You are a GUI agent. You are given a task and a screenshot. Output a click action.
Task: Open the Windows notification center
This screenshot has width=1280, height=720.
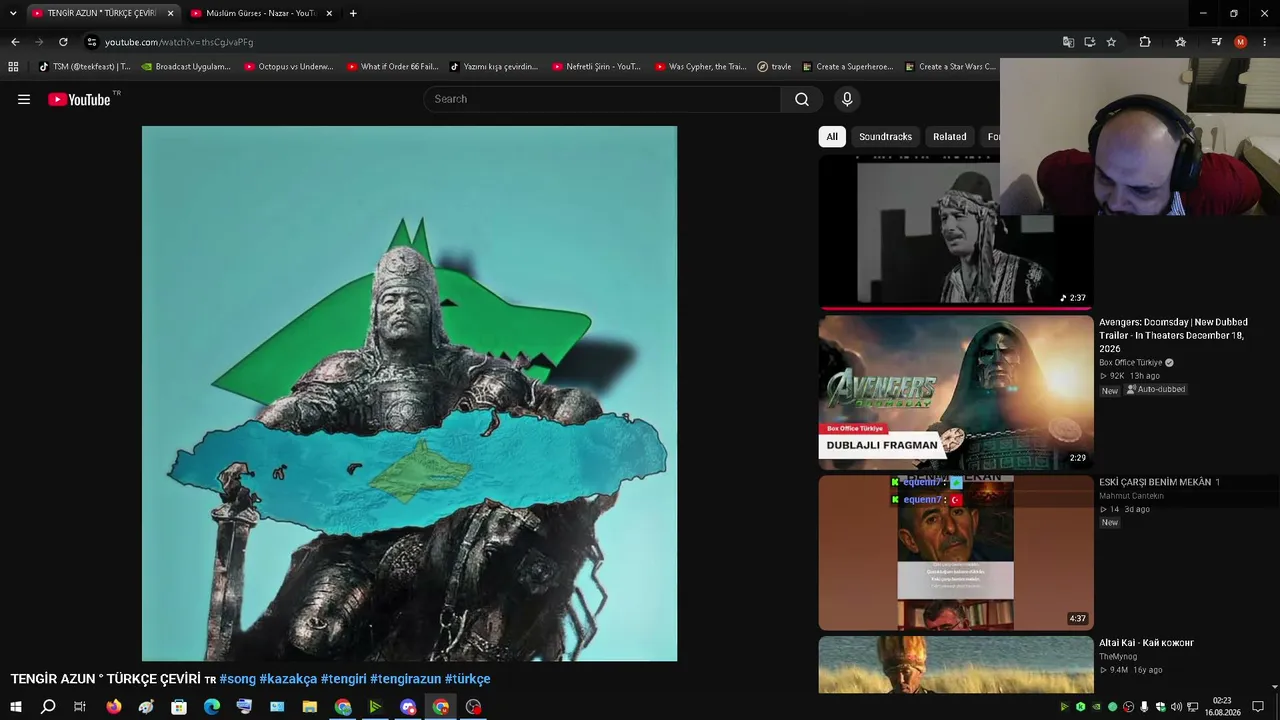(1258, 707)
